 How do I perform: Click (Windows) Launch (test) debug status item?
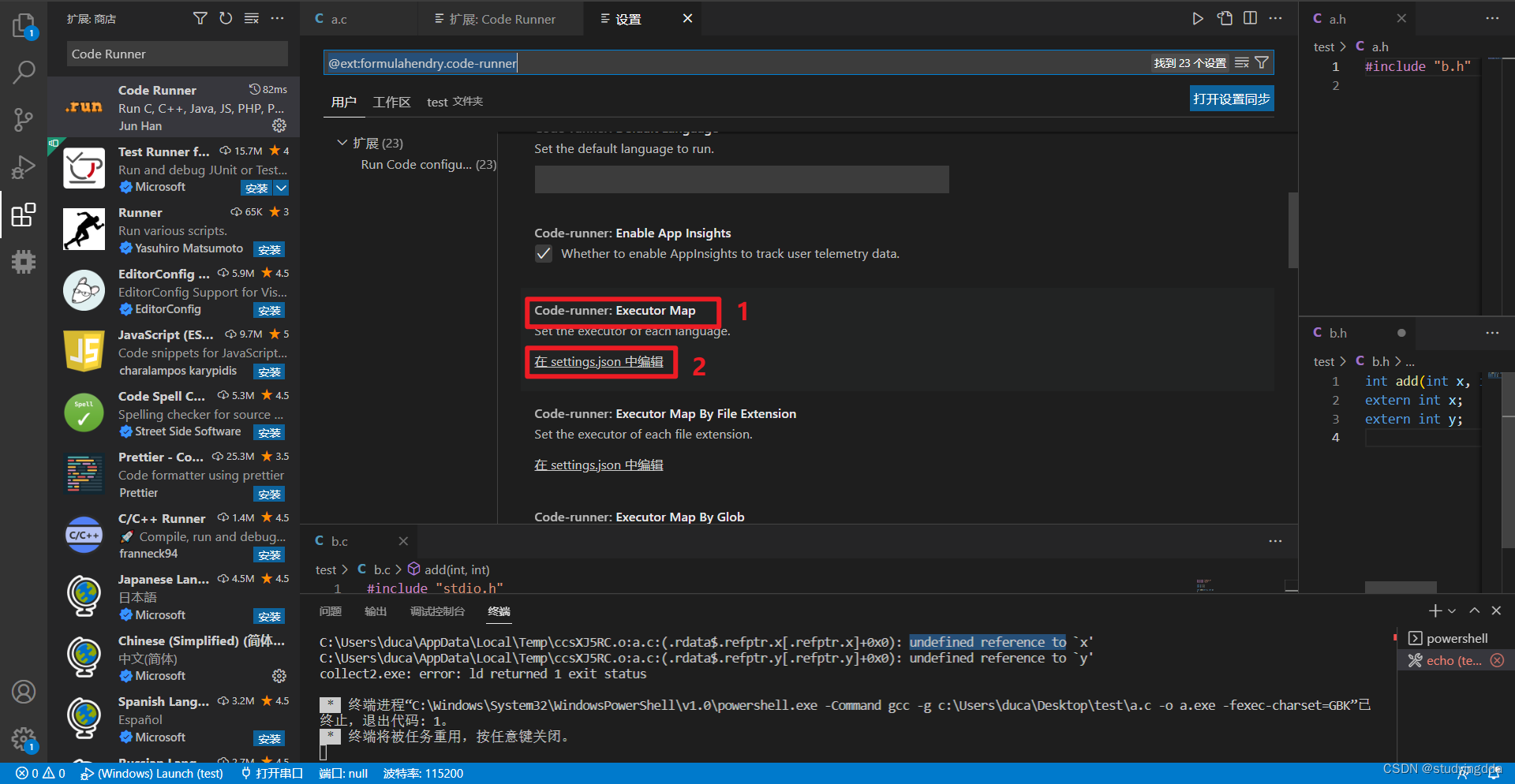click(x=152, y=773)
